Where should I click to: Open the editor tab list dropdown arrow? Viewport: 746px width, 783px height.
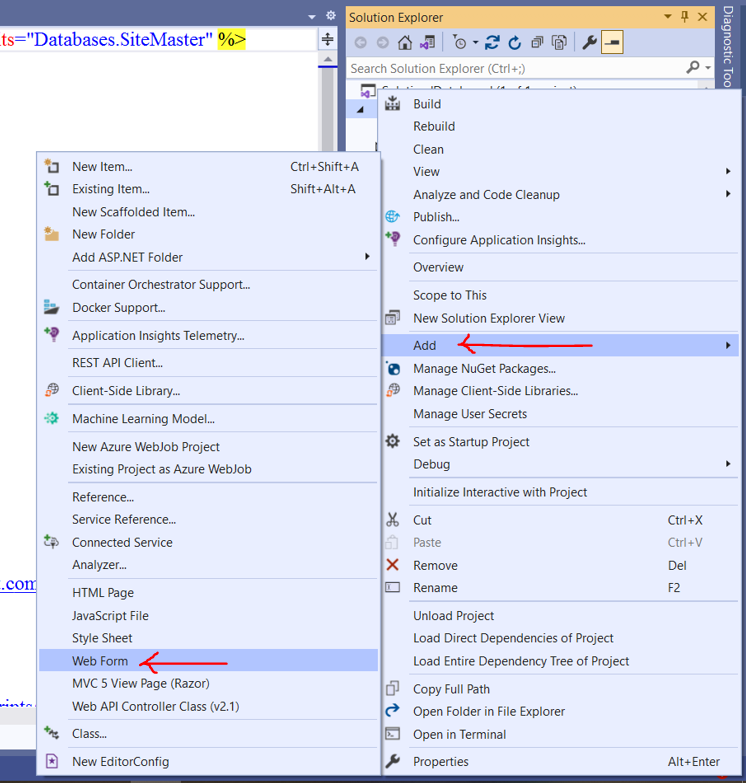(x=312, y=17)
